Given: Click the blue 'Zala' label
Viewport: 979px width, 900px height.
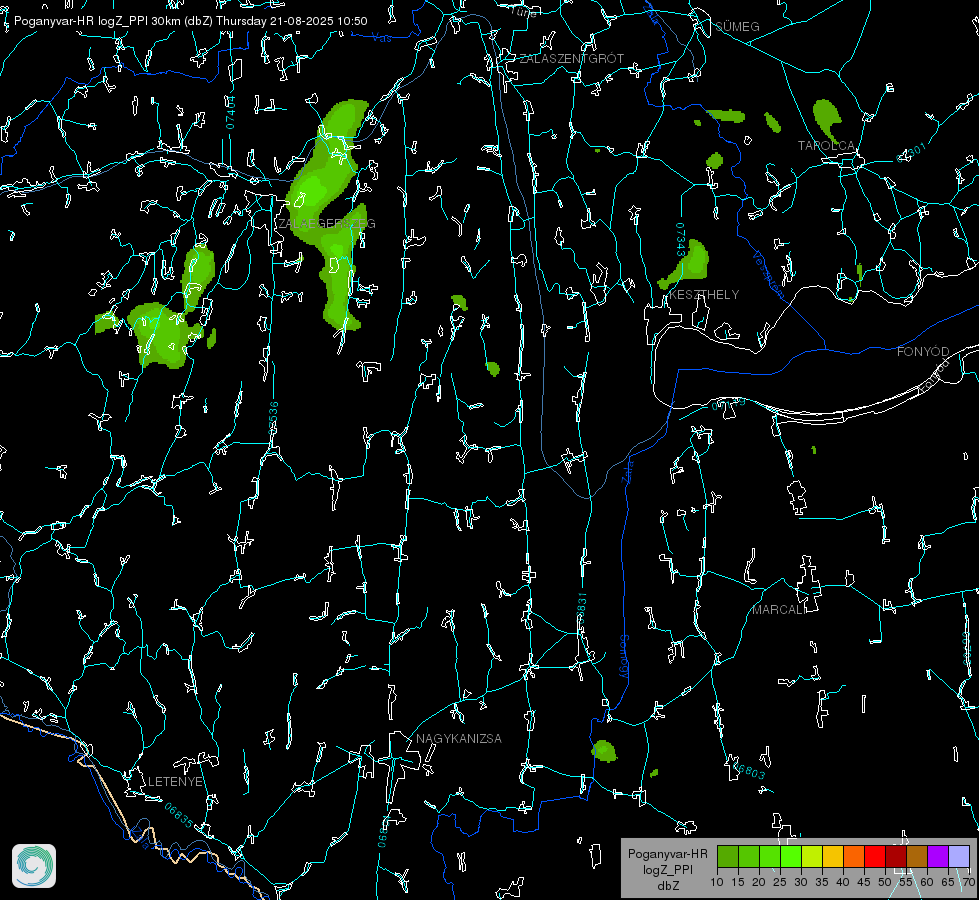Looking at the screenshot, I should pos(627,470).
